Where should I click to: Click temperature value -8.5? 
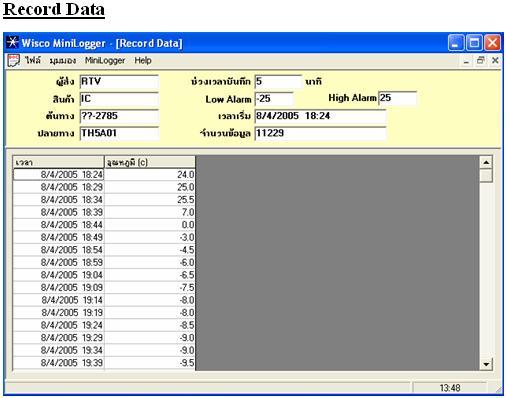150,325
